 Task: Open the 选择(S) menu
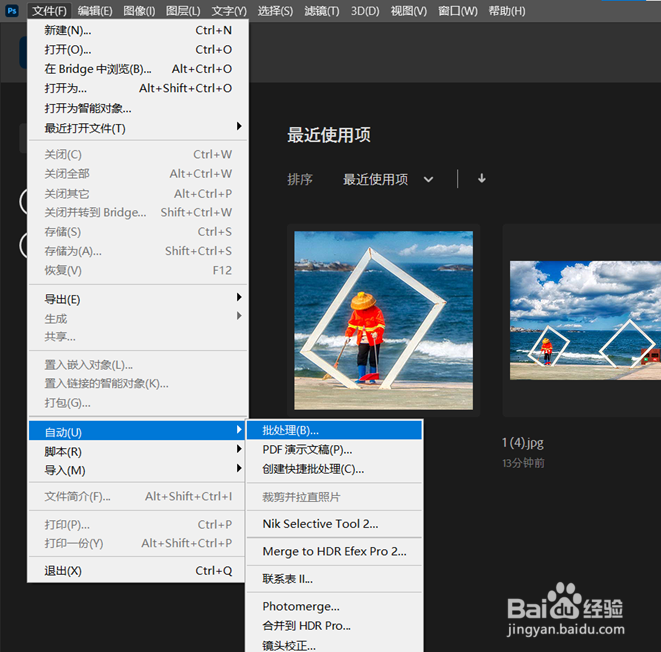click(x=275, y=11)
